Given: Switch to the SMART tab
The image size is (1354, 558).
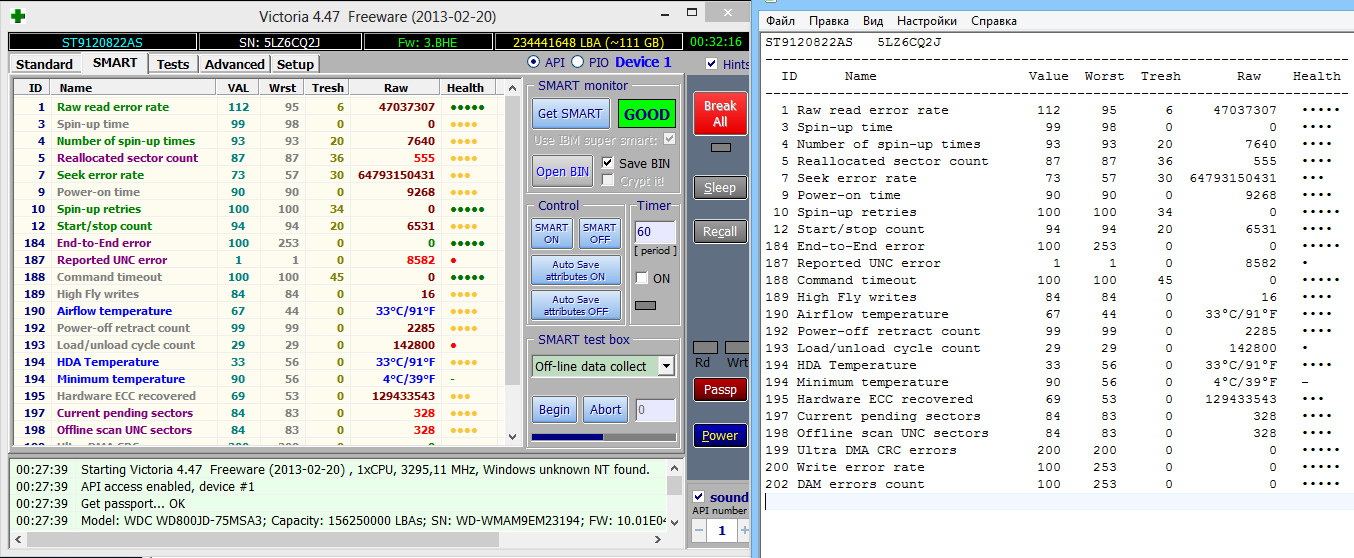Looking at the screenshot, I should coord(115,63).
